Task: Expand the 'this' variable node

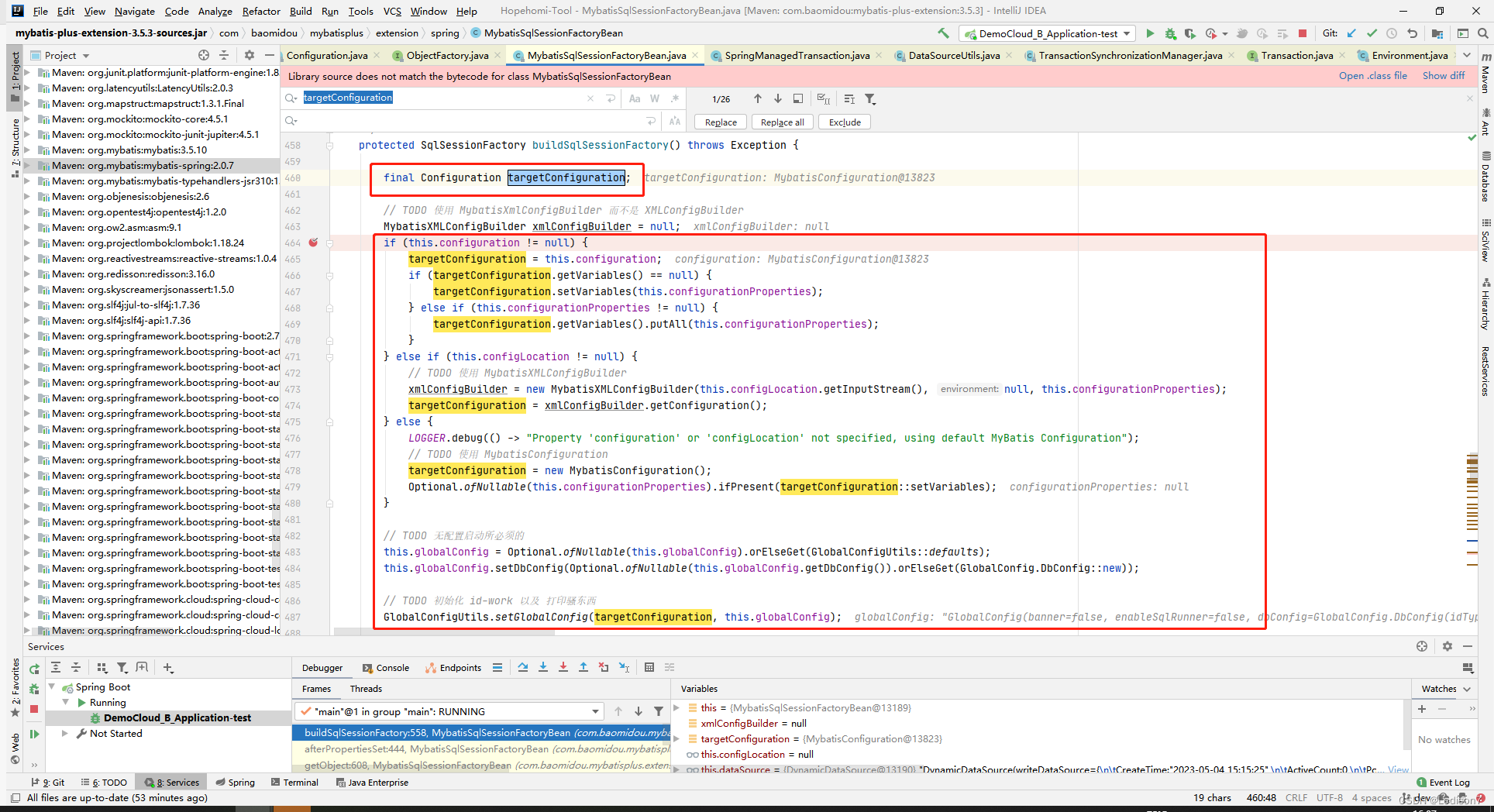Action: [x=676, y=707]
